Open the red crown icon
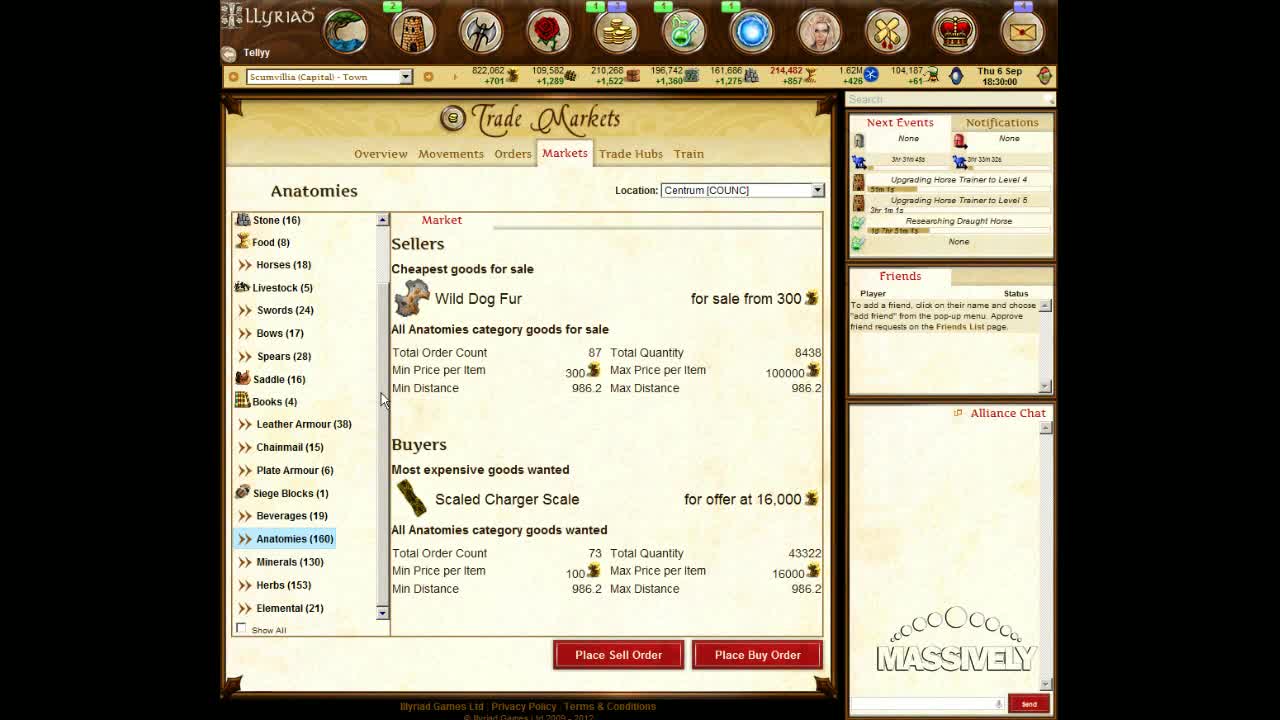 click(954, 32)
